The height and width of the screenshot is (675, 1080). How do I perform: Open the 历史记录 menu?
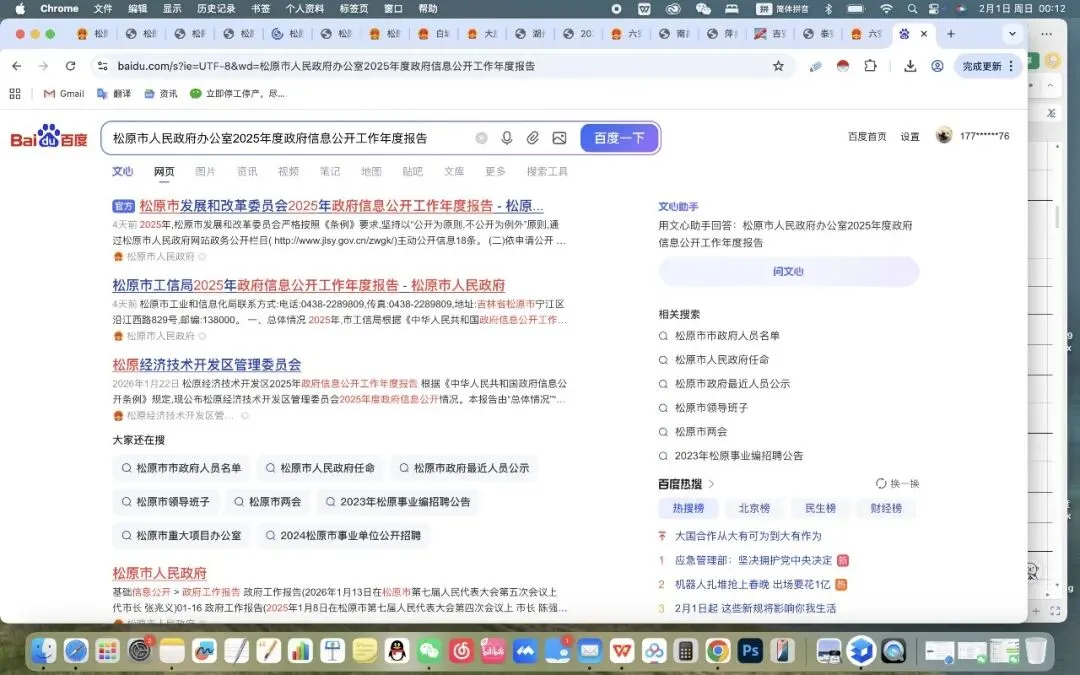(x=216, y=8)
